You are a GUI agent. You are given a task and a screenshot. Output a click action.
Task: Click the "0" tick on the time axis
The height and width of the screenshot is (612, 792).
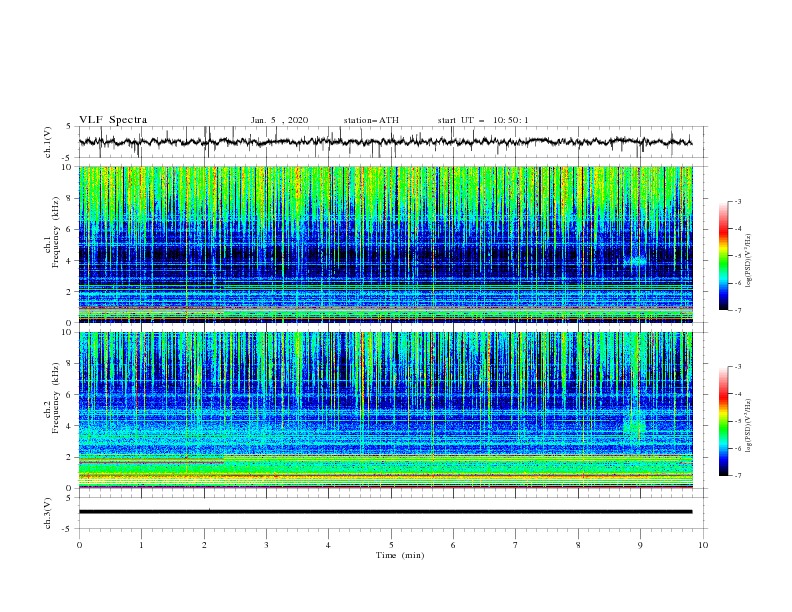[x=79, y=545]
